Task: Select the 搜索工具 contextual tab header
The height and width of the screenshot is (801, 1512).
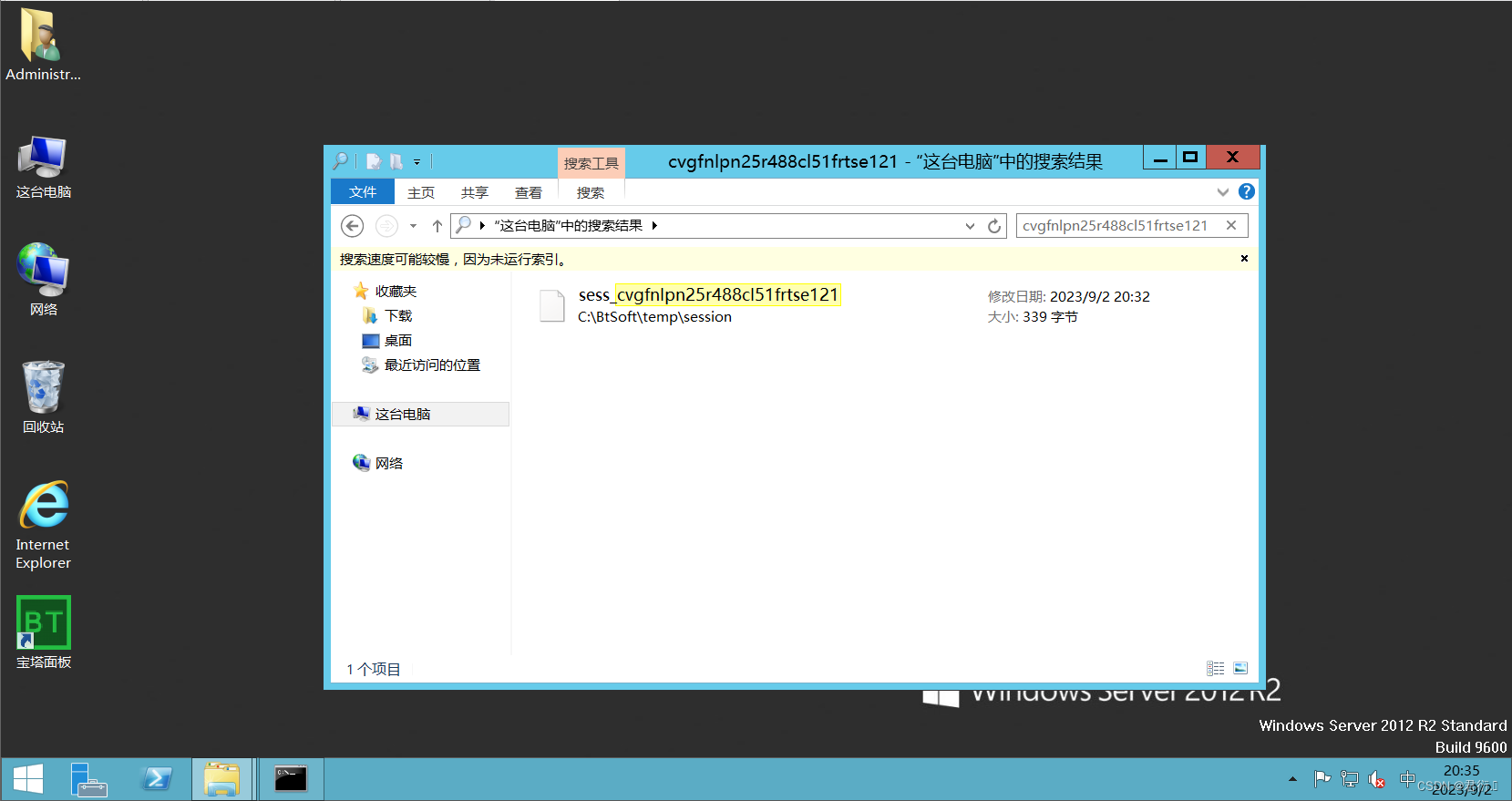Action: tap(591, 163)
